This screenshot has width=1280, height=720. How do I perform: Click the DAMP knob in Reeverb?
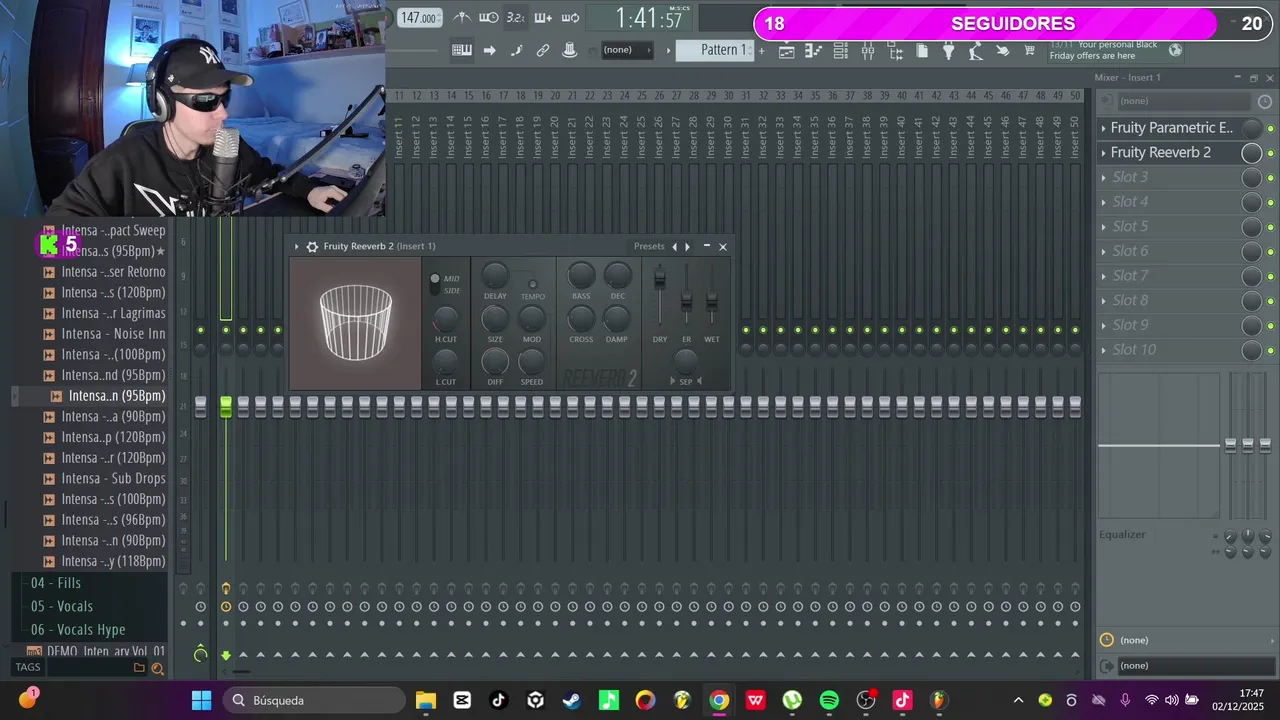tap(617, 319)
